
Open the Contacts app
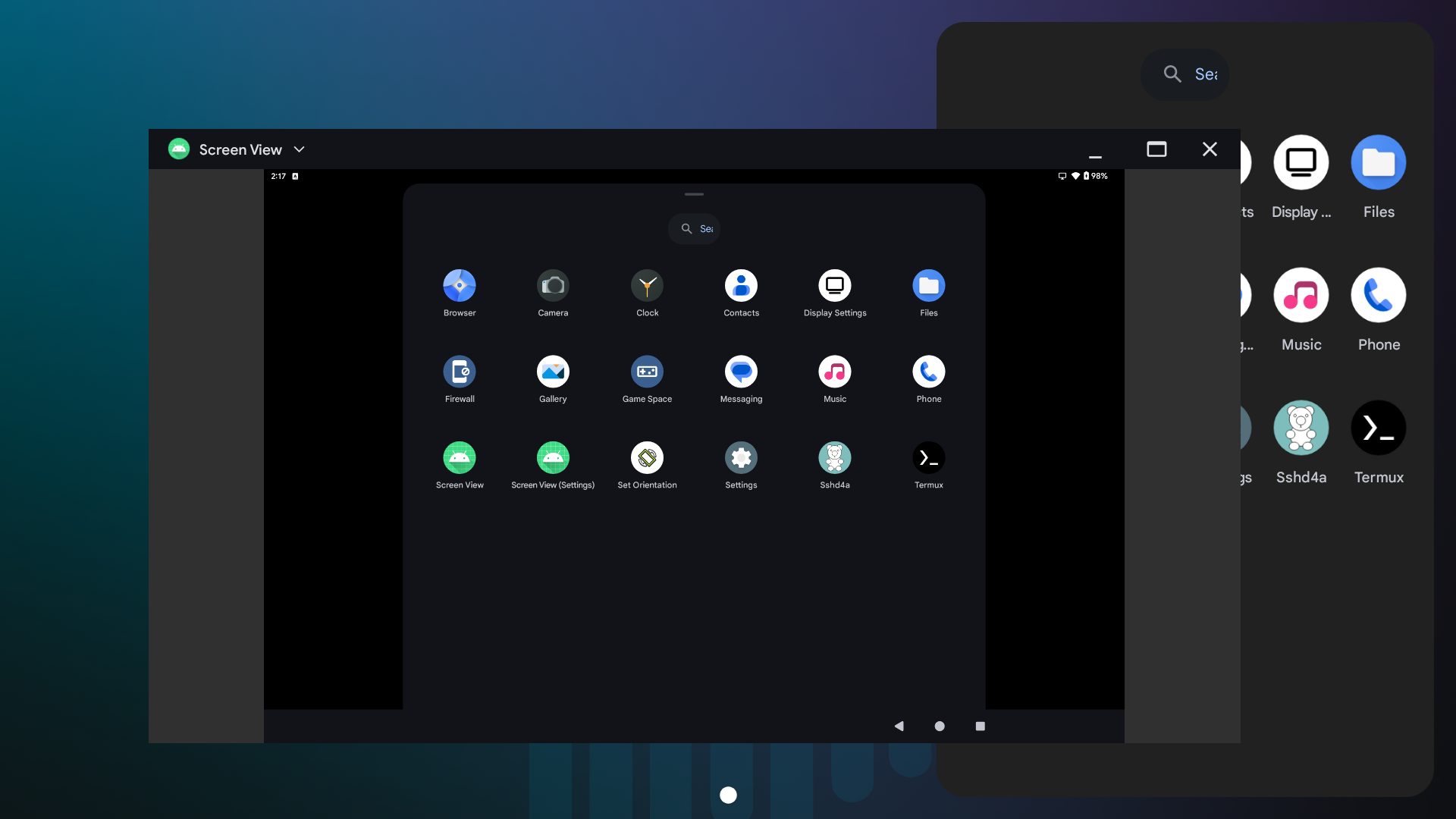[x=741, y=284]
